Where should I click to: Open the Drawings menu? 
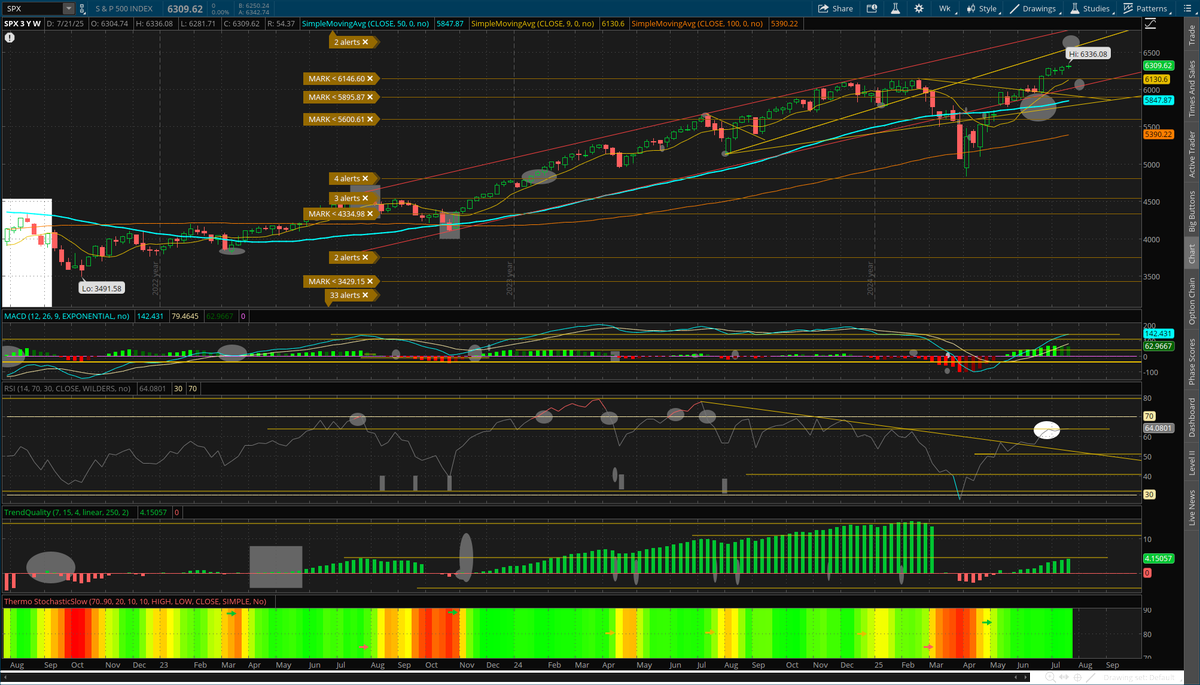click(1035, 8)
